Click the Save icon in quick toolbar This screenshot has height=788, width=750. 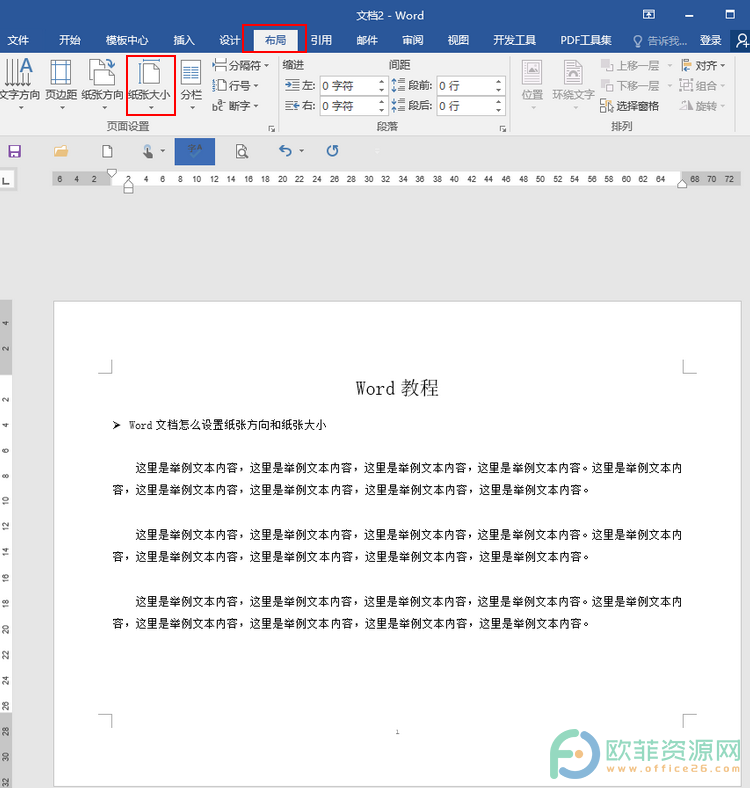click(15, 151)
